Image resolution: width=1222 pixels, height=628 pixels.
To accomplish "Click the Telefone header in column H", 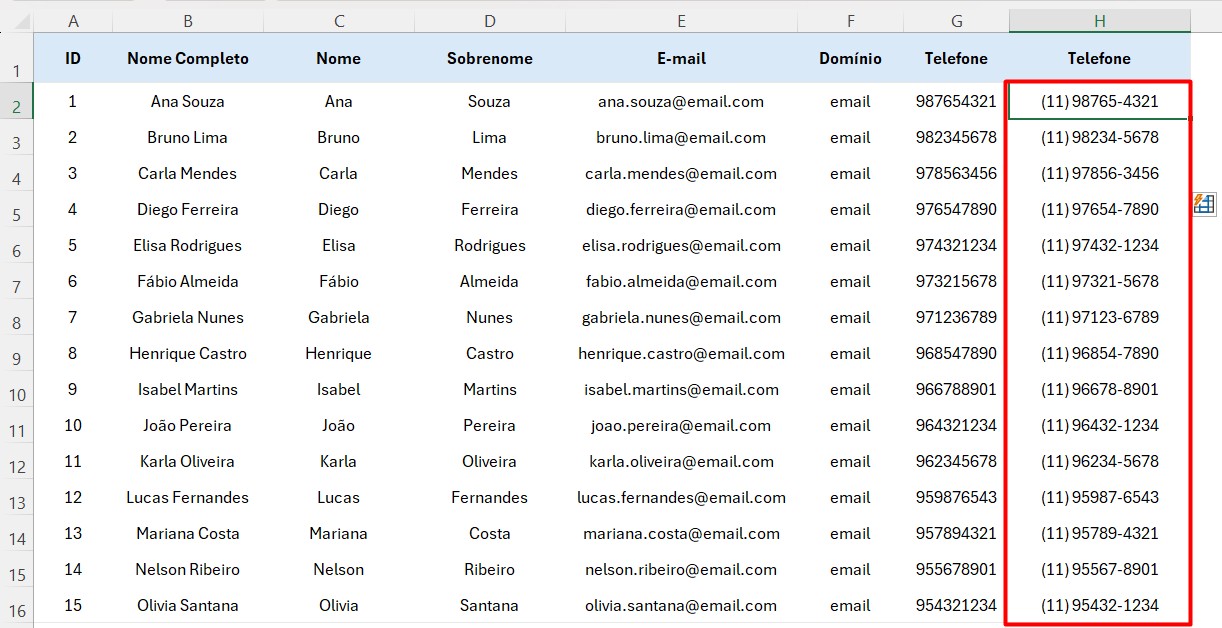I will pos(1099,58).
